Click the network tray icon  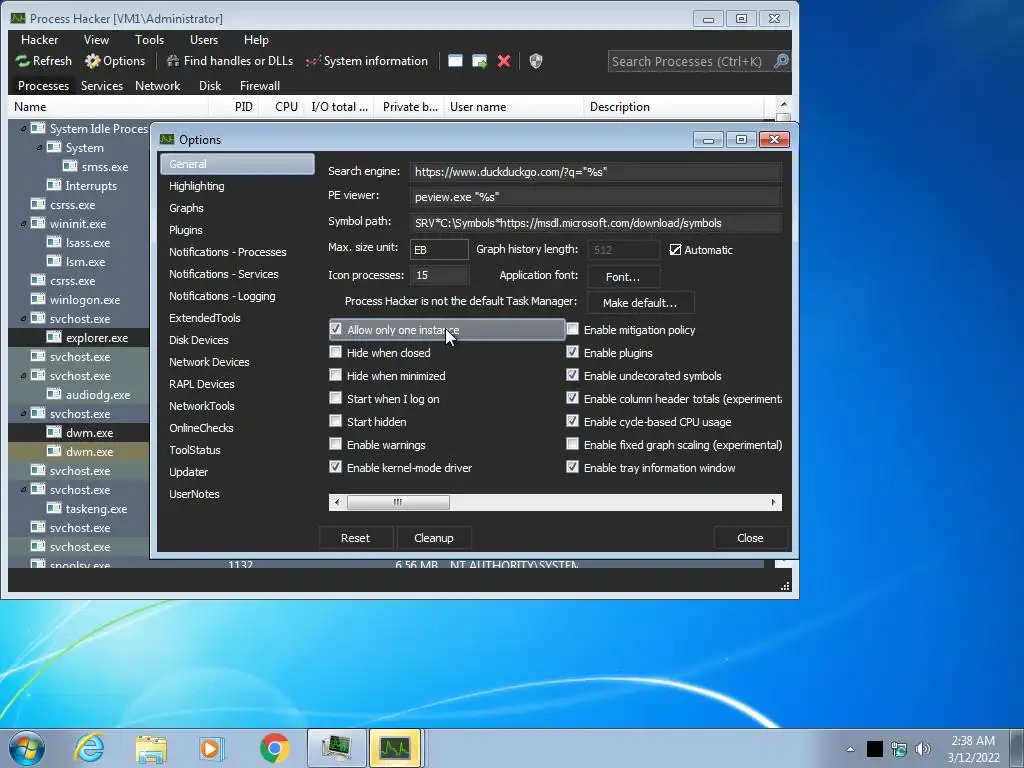coord(899,748)
